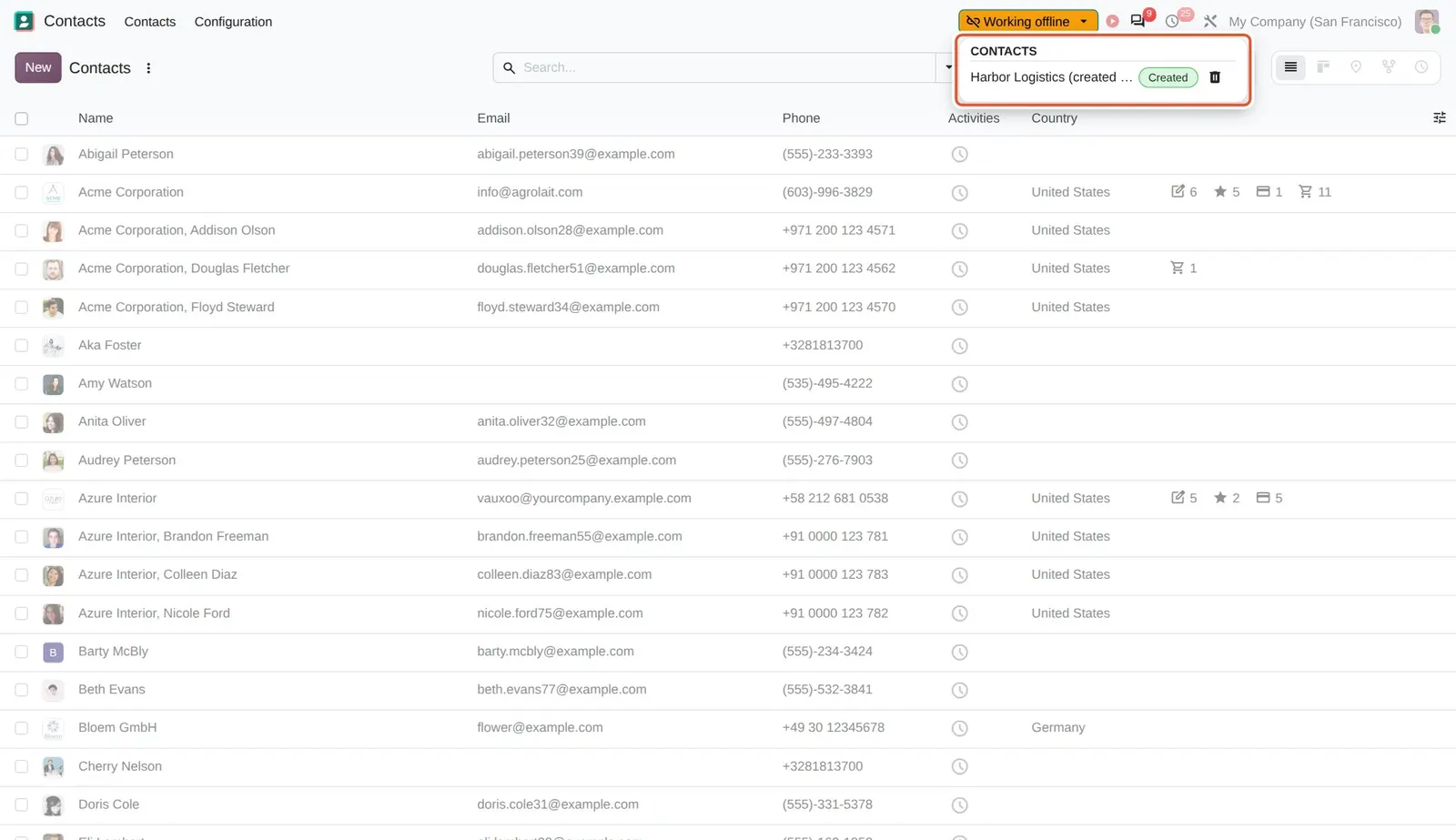This screenshot has height=840, width=1456.
Task: Switch to hierarchy view
Action: tap(1389, 67)
